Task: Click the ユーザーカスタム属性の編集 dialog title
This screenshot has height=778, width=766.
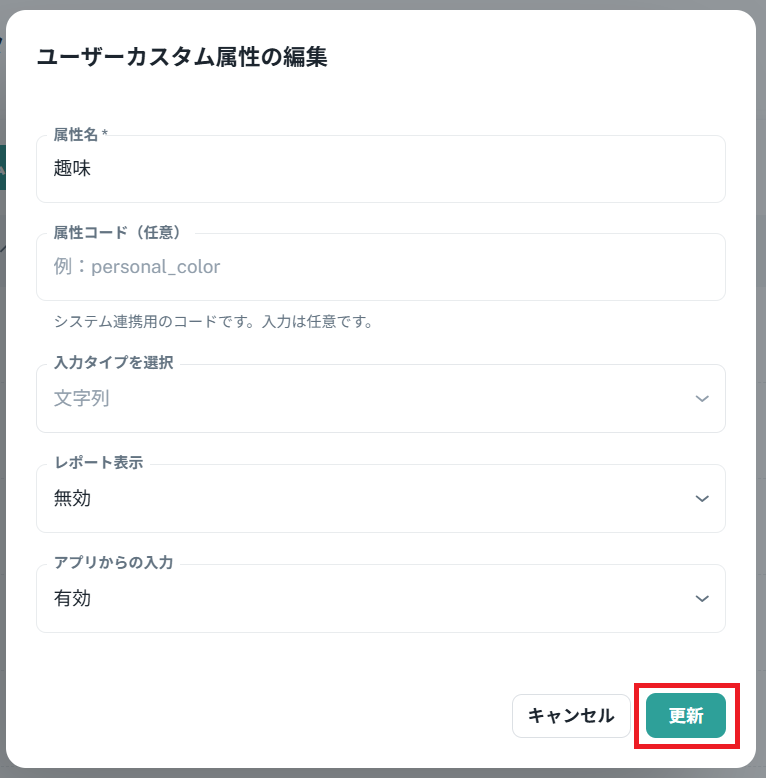Action: [x=182, y=57]
